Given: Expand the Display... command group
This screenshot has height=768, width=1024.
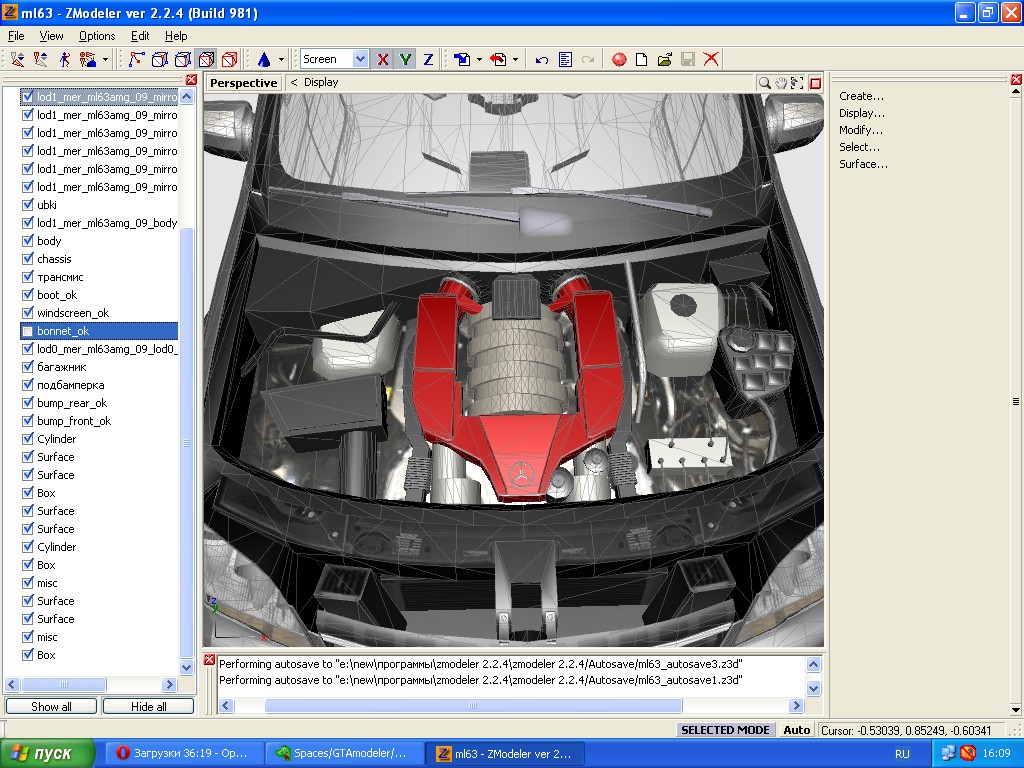Looking at the screenshot, I should point(861,113).
